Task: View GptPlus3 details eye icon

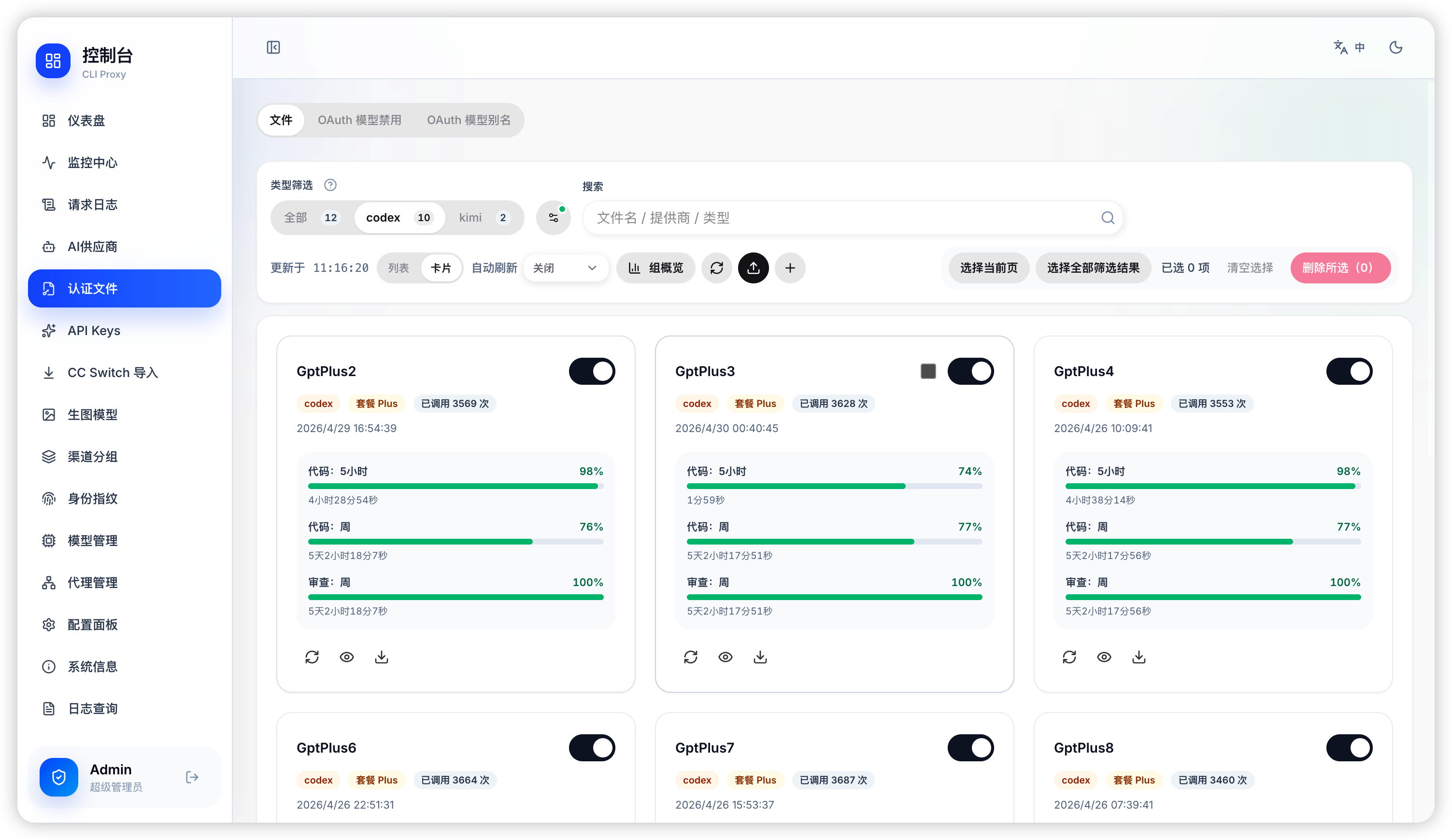Action: 725,657
